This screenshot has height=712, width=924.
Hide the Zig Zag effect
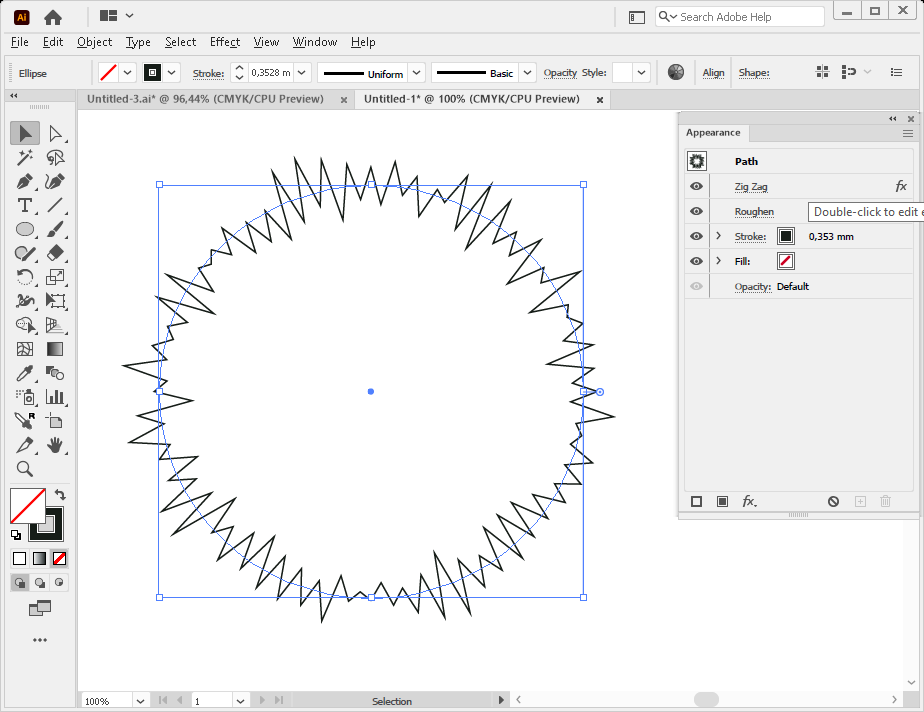pyautogui.click(x=696, y=187)
